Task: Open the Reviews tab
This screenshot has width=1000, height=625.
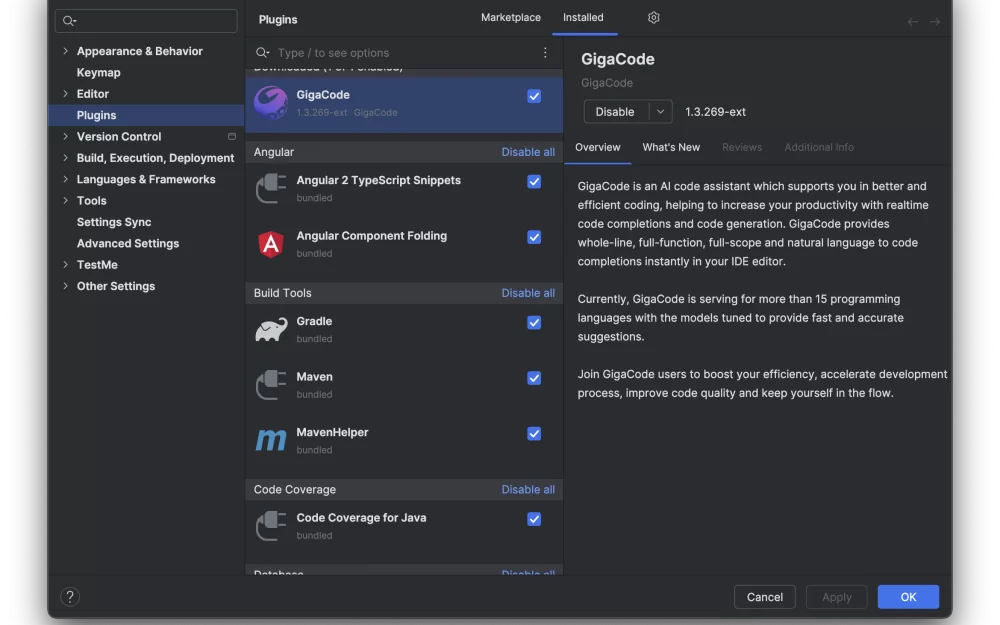Action: 742,147
